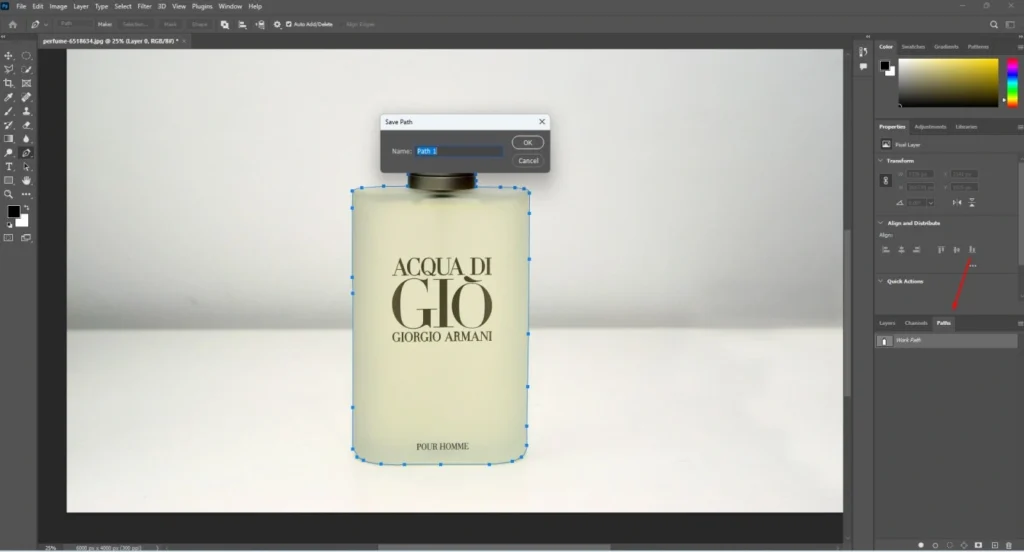Toggle the width-height link constraint
The image size is (1024, 552).
click(886, 180)
